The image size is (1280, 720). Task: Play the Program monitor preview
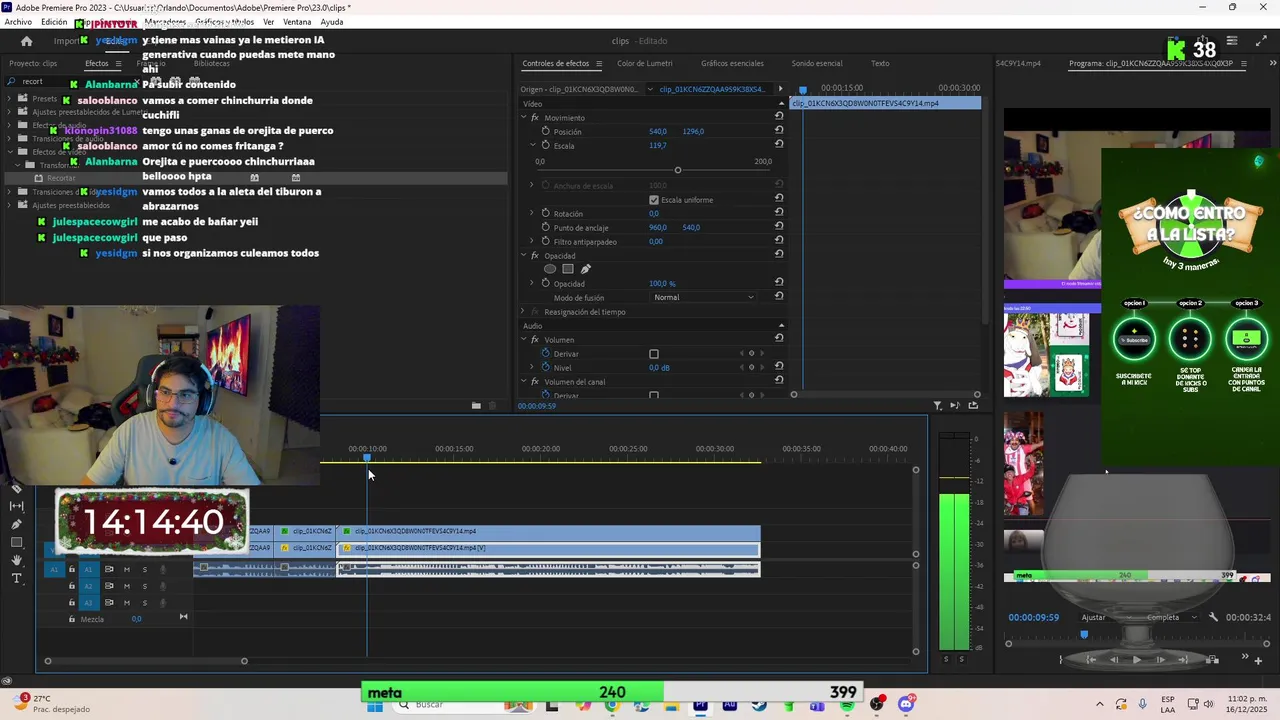1136,660
